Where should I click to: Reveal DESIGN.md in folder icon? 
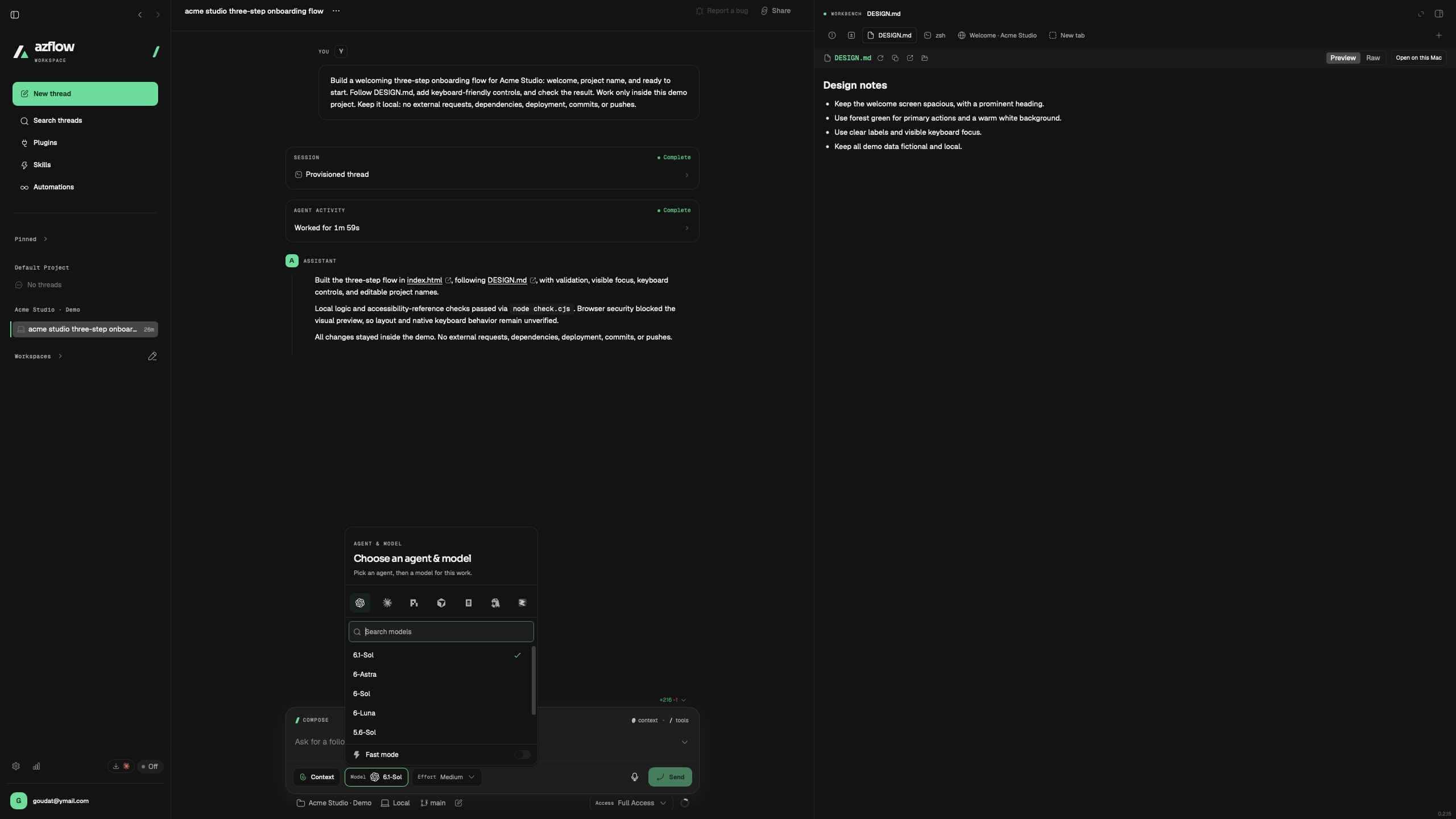click(925, 58)
